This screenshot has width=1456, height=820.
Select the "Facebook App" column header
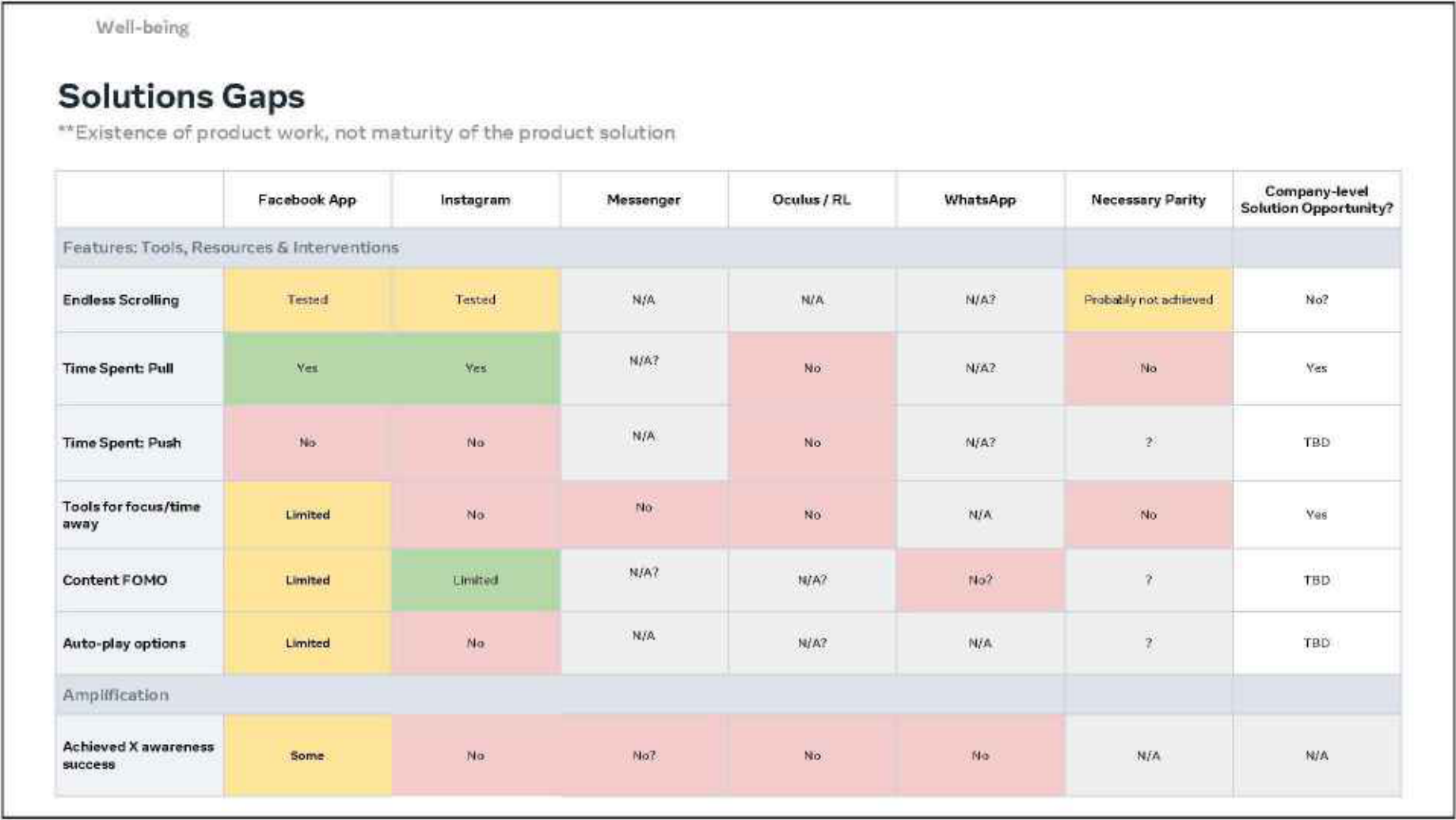click(x=307, y=199)
